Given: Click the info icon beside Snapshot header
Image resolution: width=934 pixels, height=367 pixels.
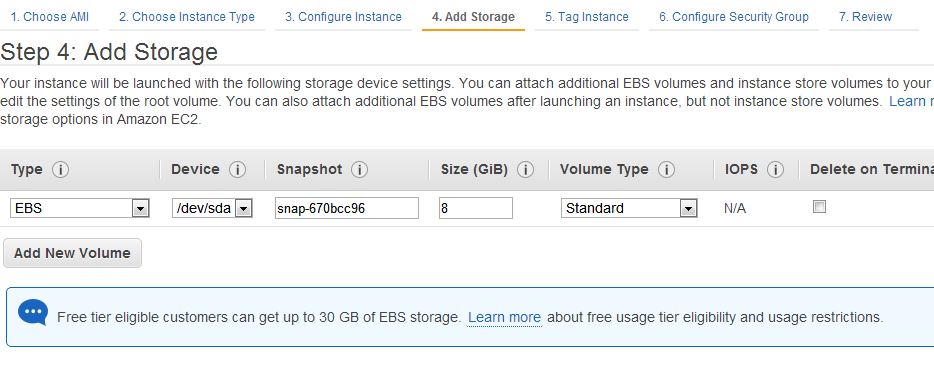Looking at the screenshot, I should point(359,170).
